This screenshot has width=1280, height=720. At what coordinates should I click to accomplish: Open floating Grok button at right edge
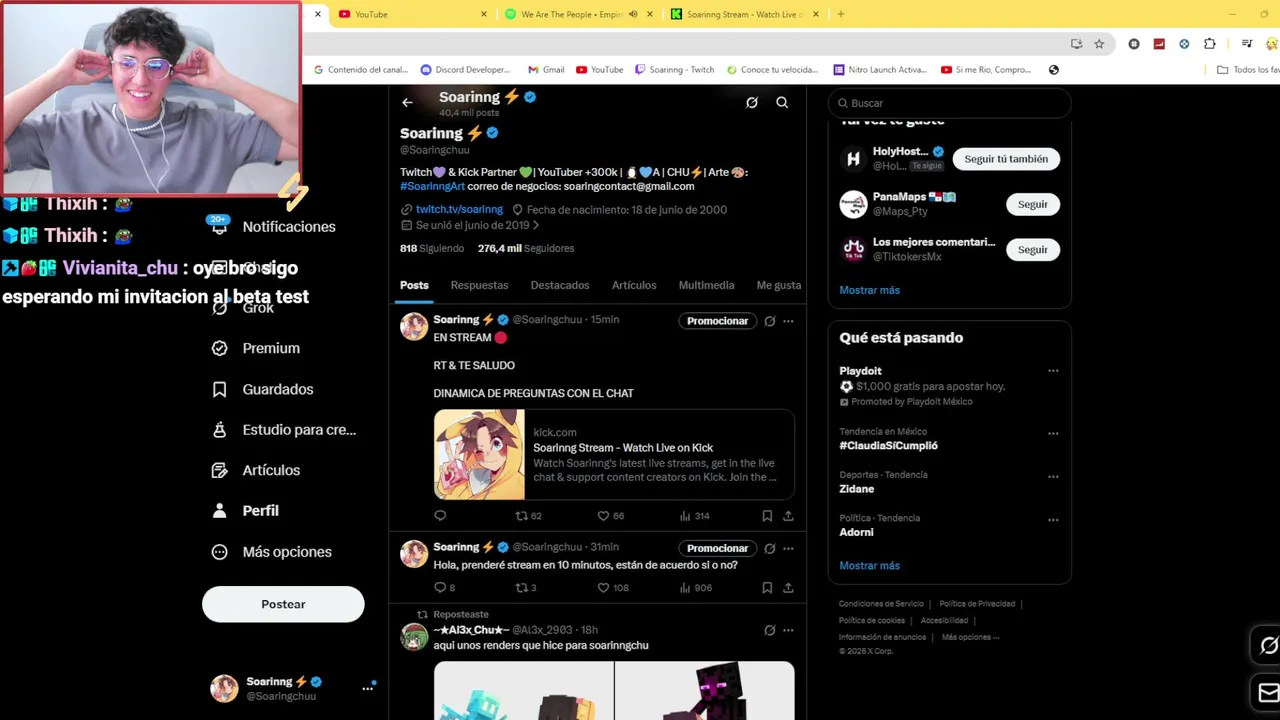pyautogui.click(x=1267, y=646)
